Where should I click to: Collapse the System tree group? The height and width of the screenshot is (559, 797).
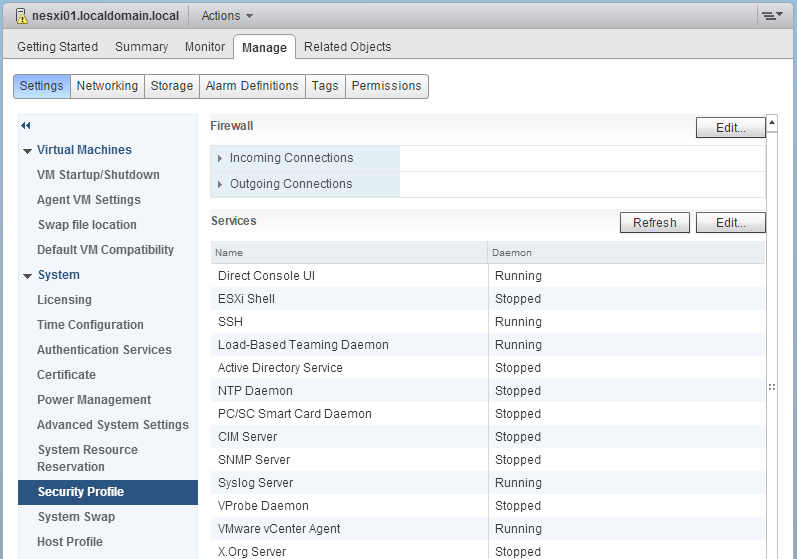pyautogui.click(x=27, y=276)
